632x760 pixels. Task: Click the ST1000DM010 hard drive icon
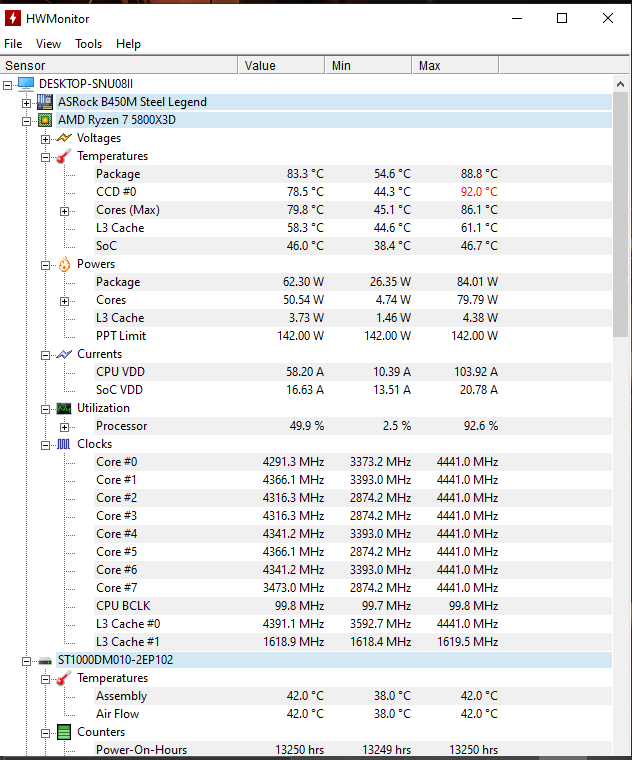45,661
